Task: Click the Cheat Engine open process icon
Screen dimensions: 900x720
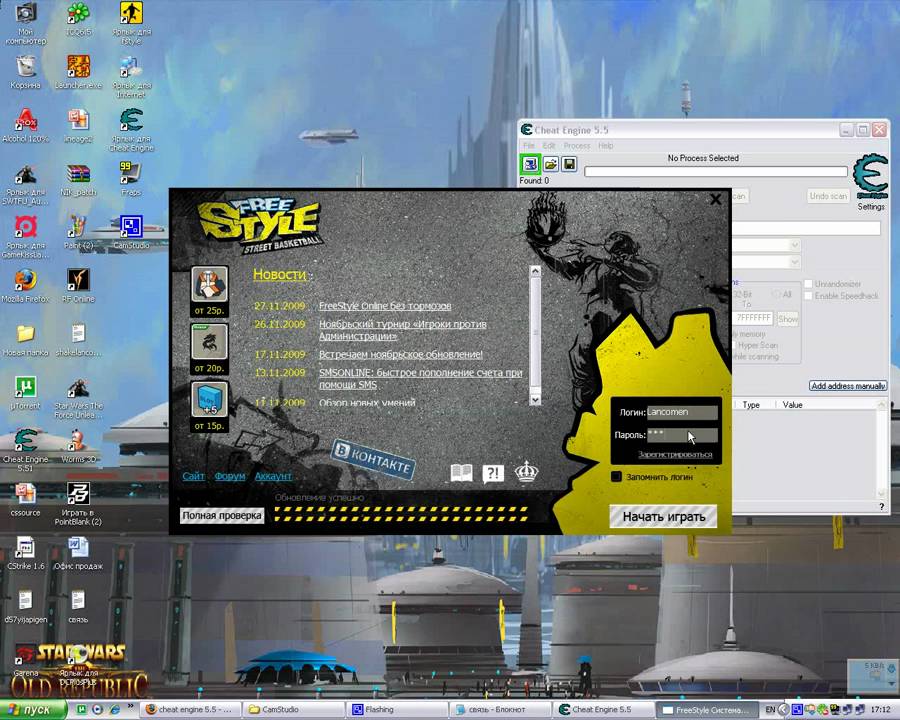Action: (530, 164)
